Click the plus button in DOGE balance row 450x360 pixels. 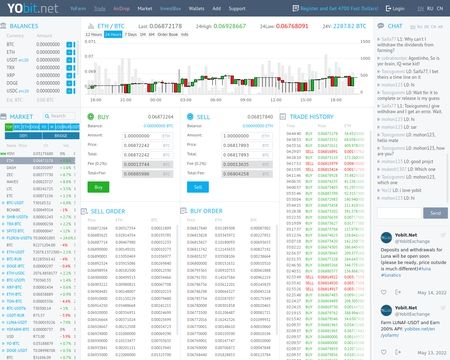click(x=69, y=83)
